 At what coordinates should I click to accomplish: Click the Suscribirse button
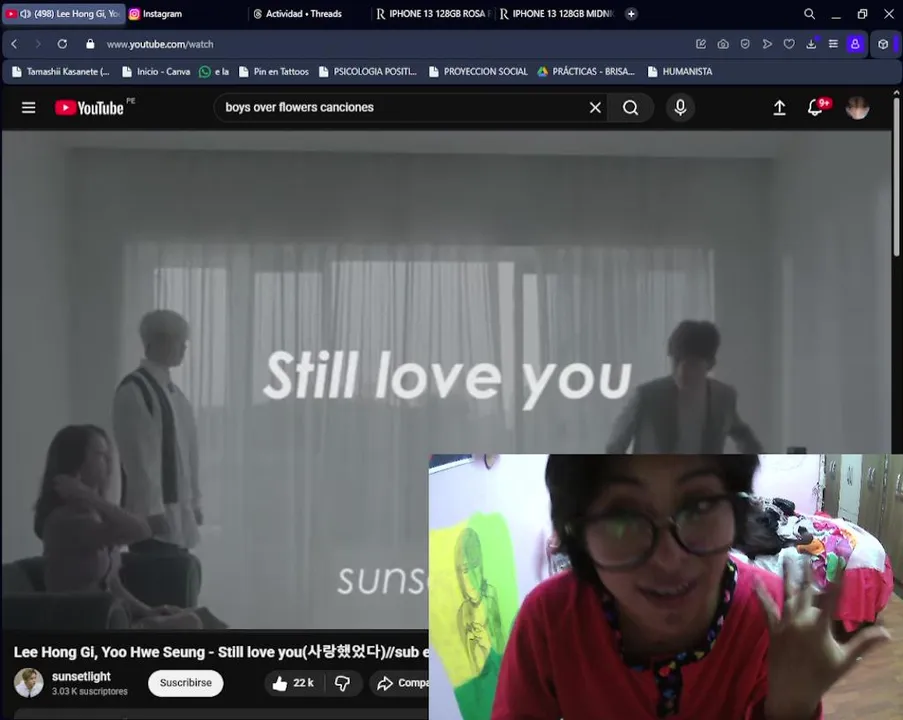coord(185,683)
